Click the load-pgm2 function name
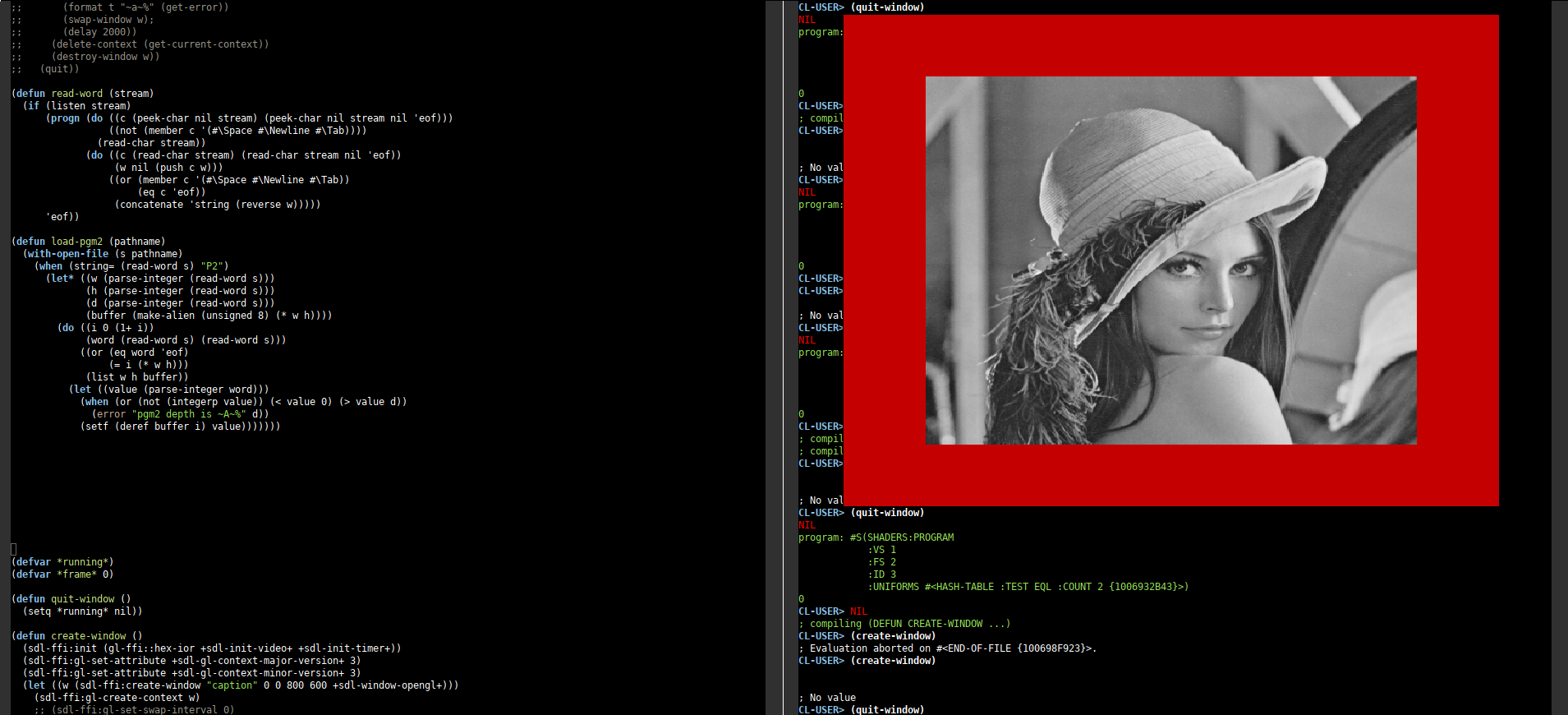The height and width of the screenshot is (715, 1568). (x=77, y=242)
